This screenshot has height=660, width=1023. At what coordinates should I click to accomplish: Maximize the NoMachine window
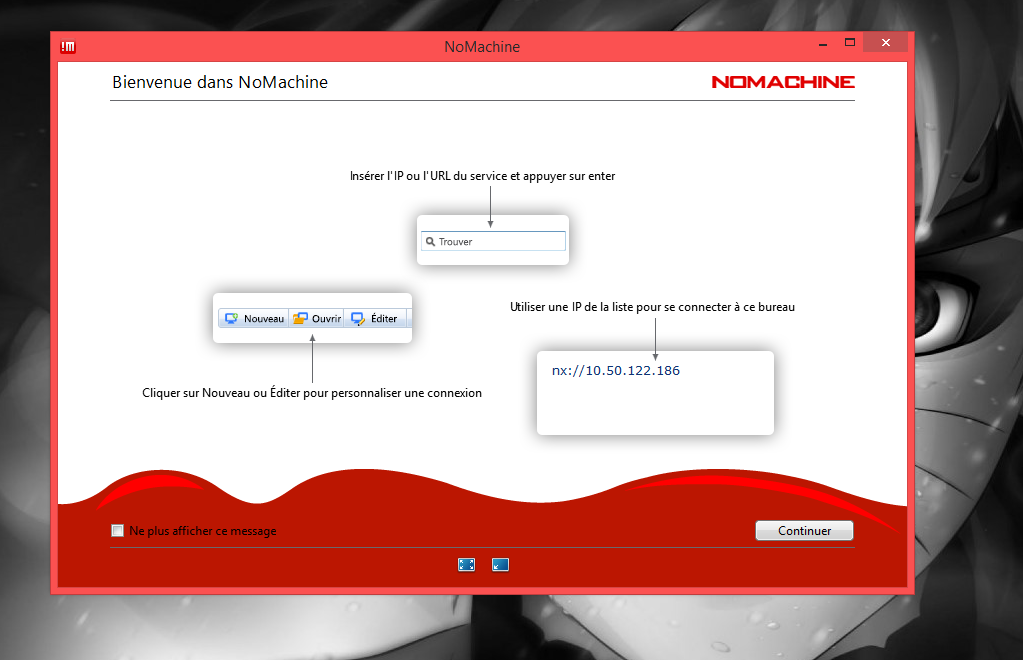pos(850,43)
